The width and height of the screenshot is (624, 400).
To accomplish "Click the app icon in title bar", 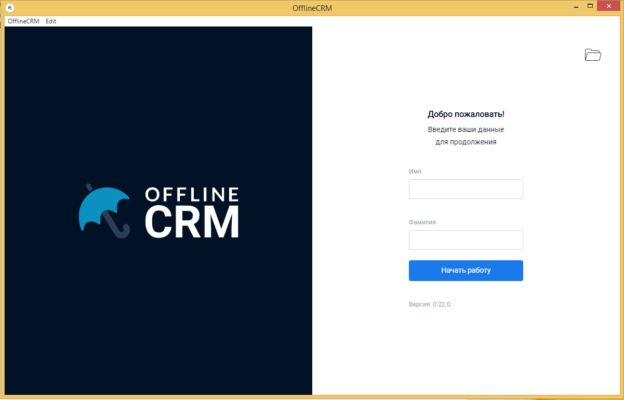I will 9,7.
